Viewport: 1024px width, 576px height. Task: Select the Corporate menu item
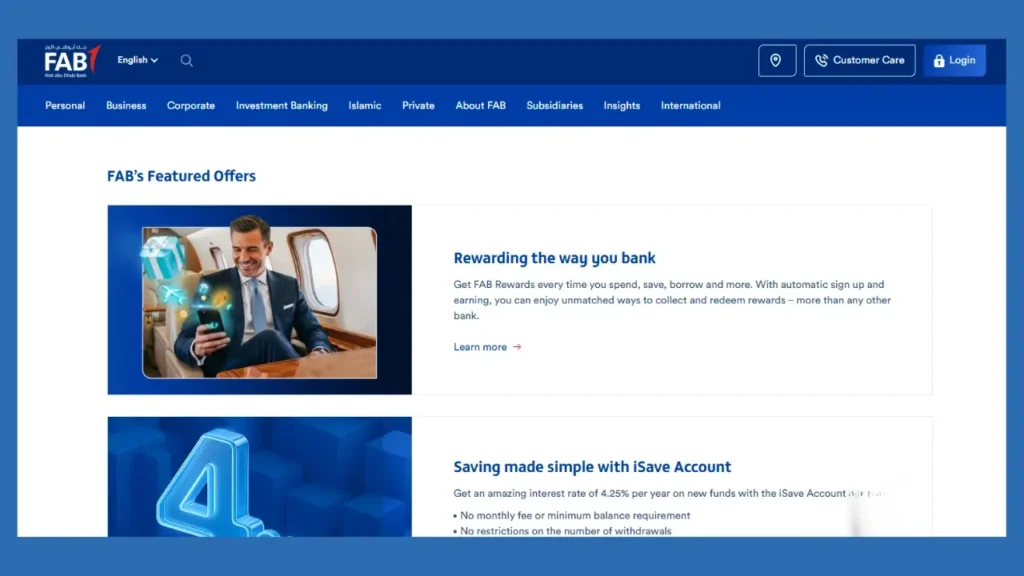191,106
